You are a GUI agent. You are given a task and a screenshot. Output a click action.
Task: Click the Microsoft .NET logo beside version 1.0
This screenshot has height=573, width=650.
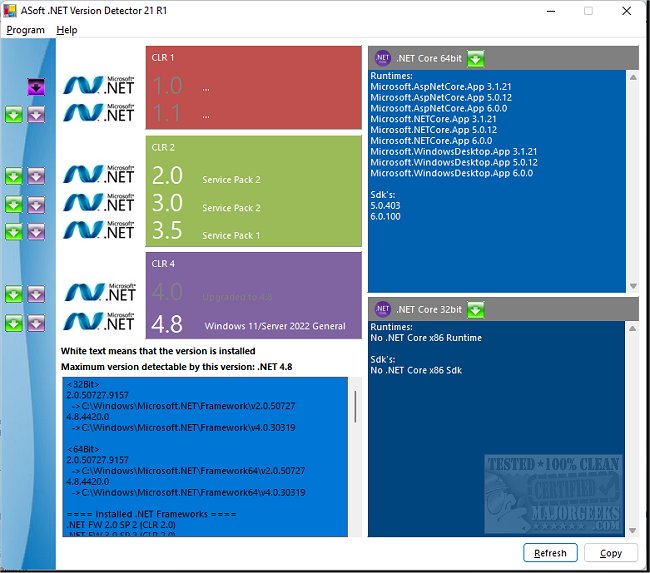click(x=99, y=85)
